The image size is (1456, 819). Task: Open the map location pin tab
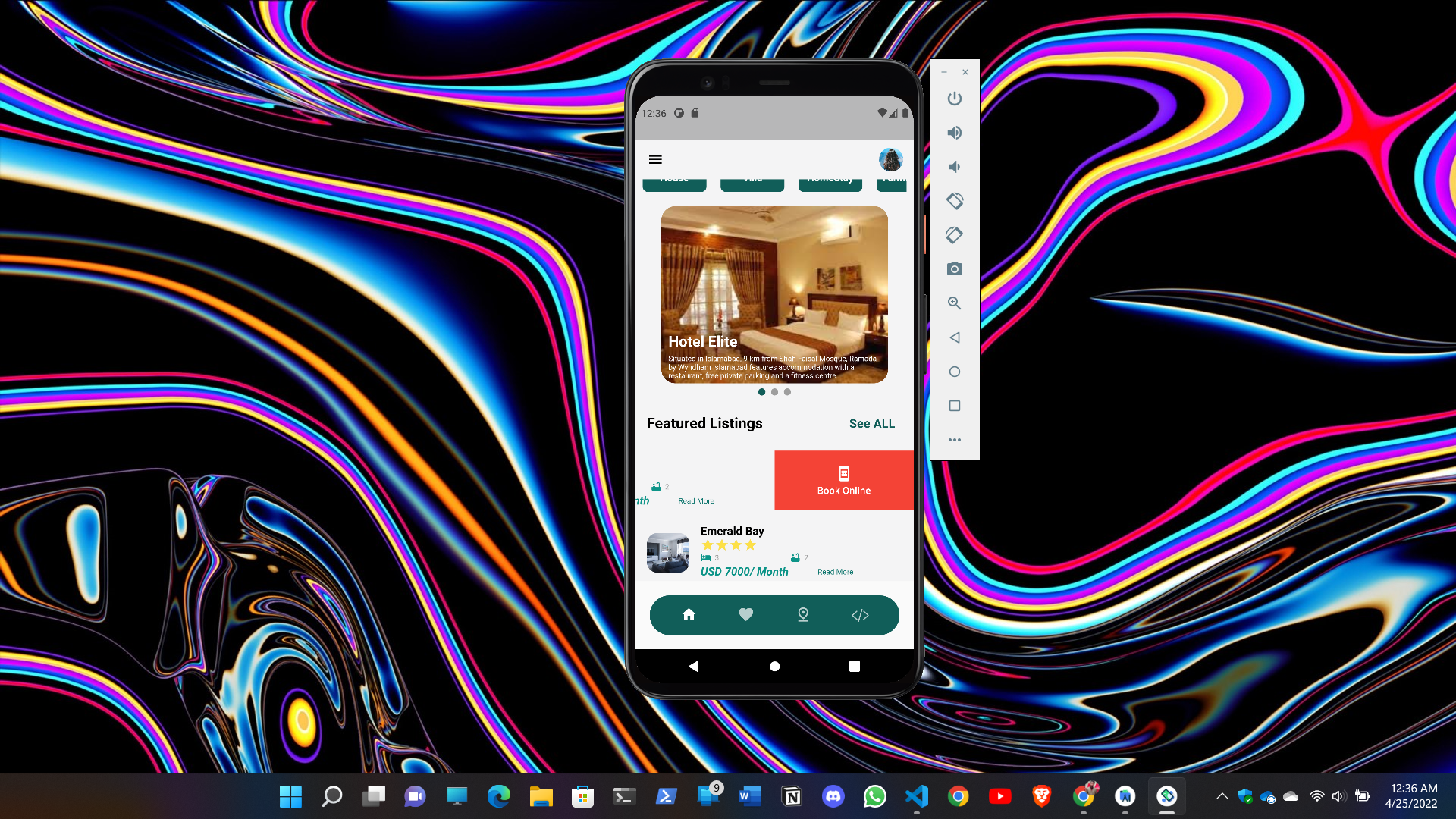pyautogui.click(x=803, y=615)
